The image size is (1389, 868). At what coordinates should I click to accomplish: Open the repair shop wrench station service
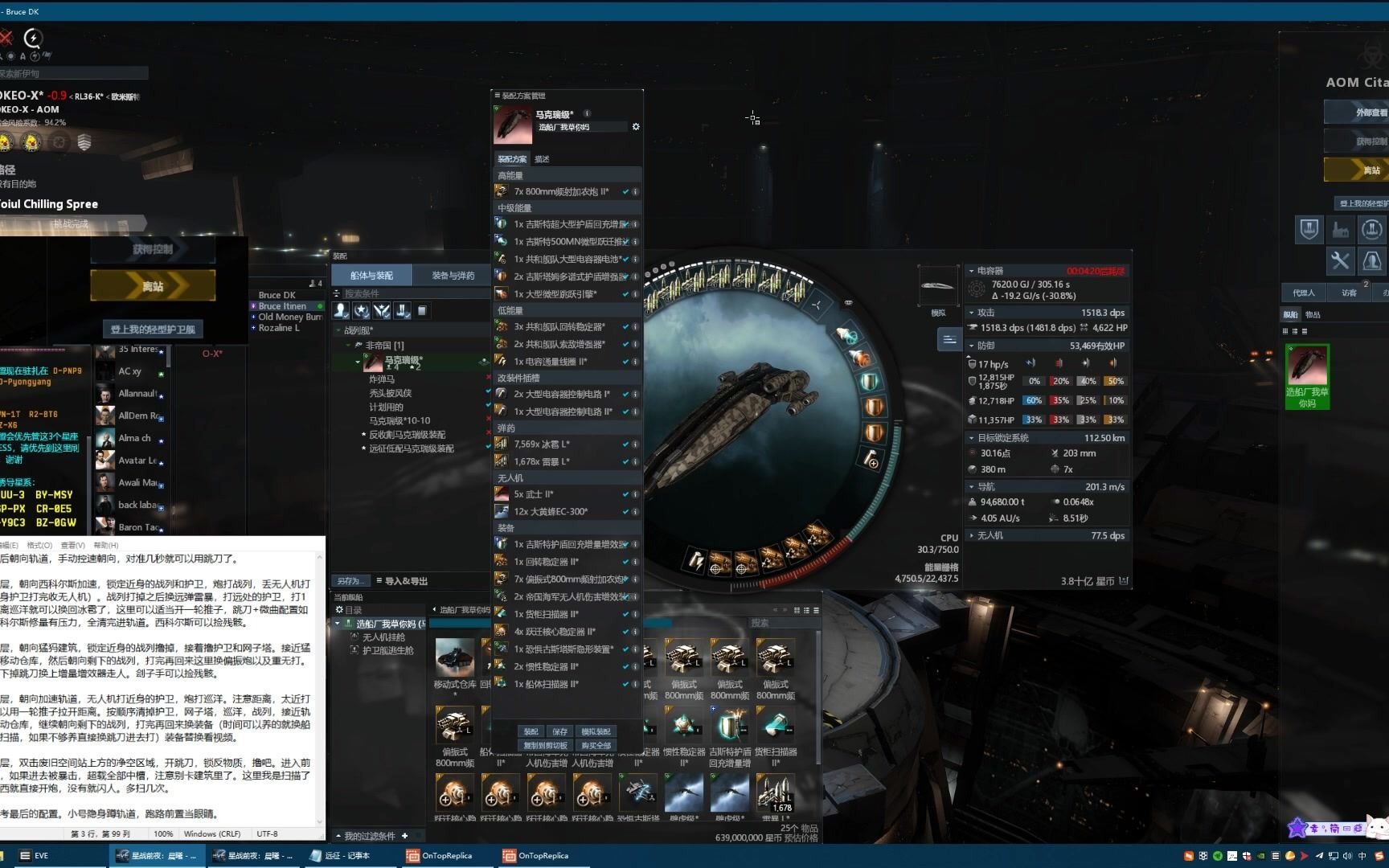point(1340,260)
